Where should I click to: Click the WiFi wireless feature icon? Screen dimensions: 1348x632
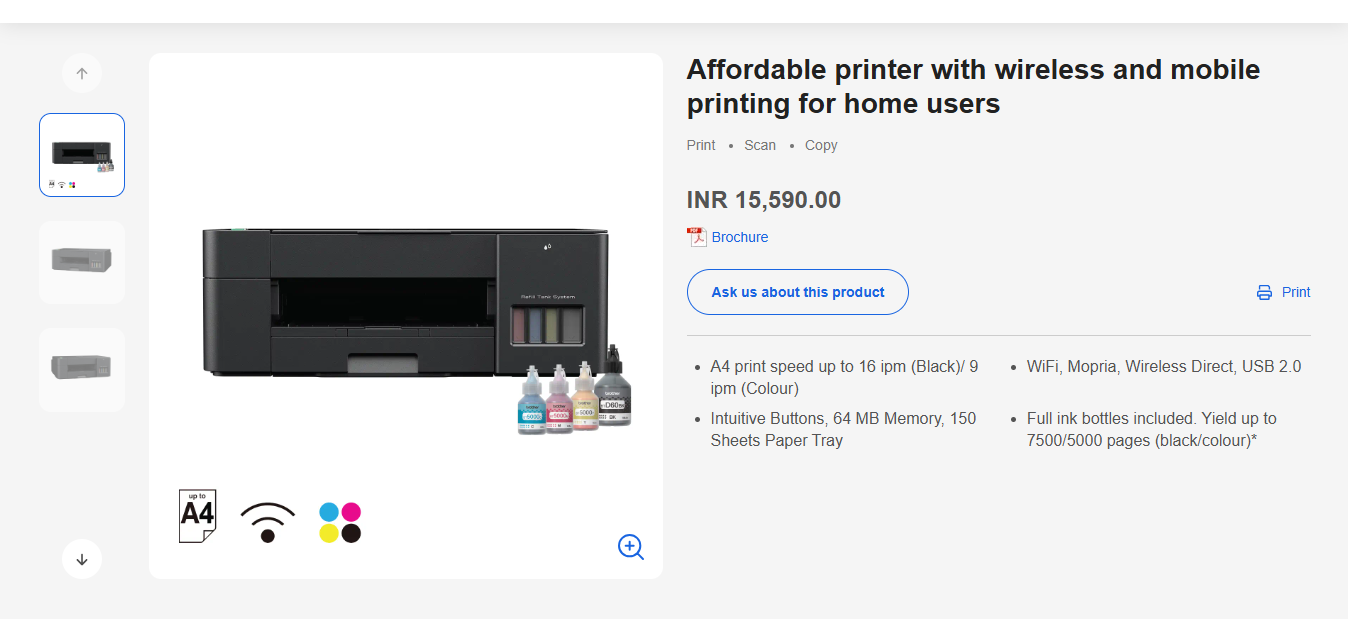point(266,518)
